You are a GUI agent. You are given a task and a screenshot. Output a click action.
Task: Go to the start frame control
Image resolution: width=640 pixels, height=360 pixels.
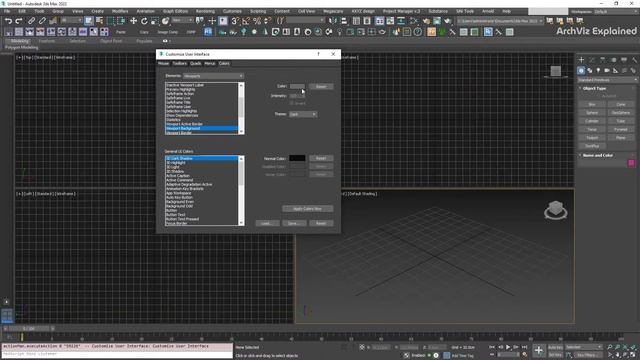pos(492,347)
